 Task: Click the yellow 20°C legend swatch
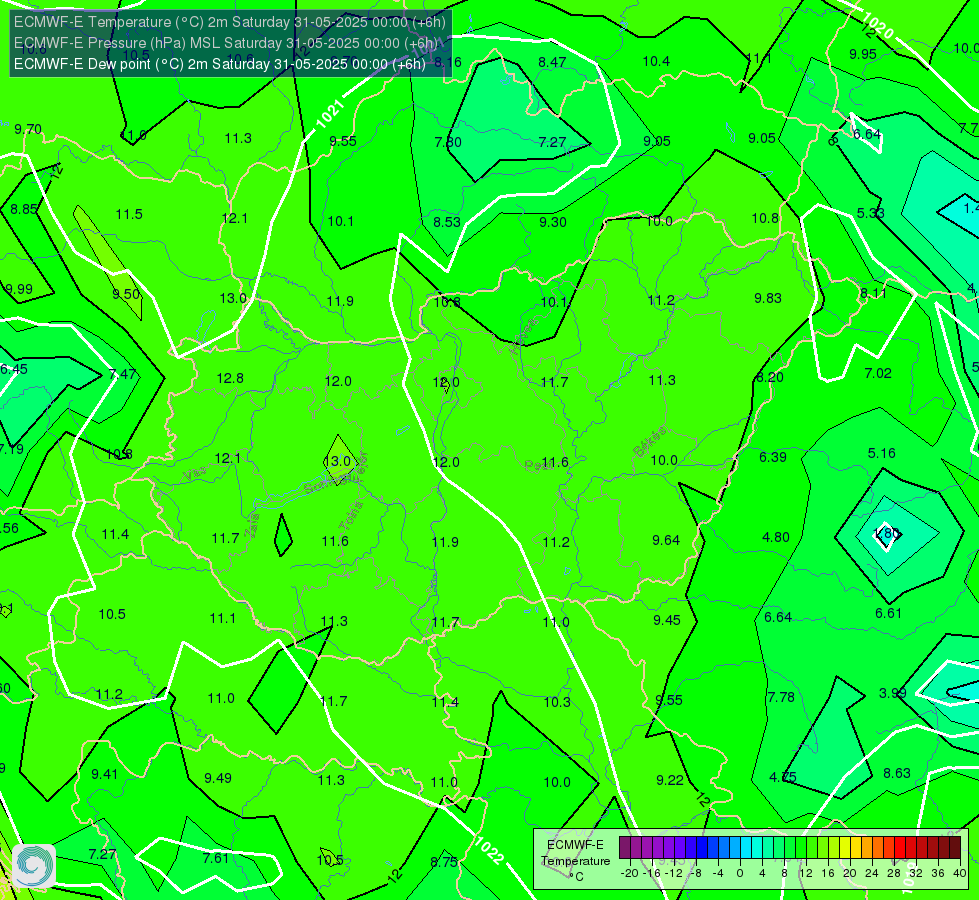click(x=845, y=848)
